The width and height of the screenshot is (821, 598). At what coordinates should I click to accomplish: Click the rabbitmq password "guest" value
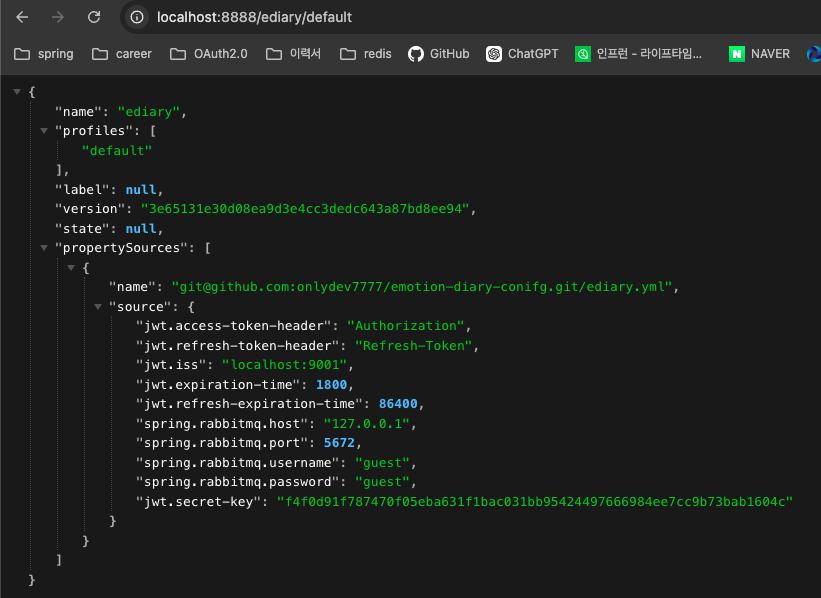[x=382, y=482]
